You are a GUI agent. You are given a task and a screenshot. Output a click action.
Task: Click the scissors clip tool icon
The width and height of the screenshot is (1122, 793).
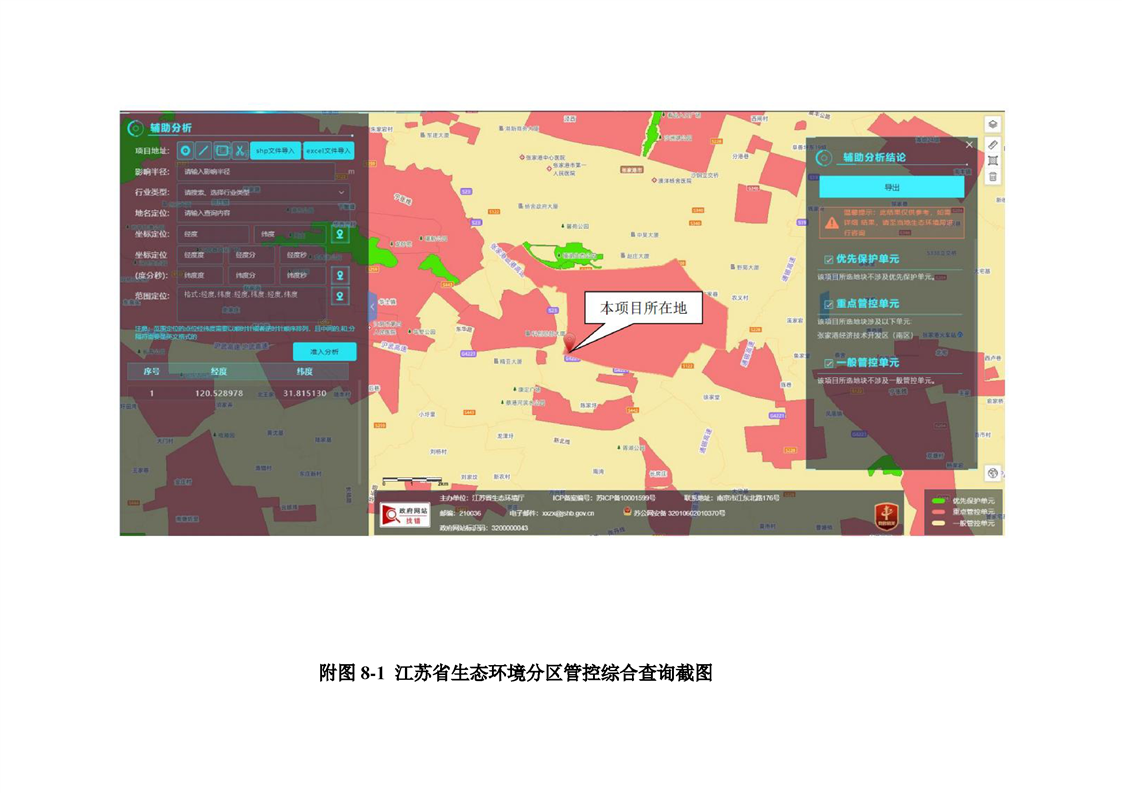[240, 151]
